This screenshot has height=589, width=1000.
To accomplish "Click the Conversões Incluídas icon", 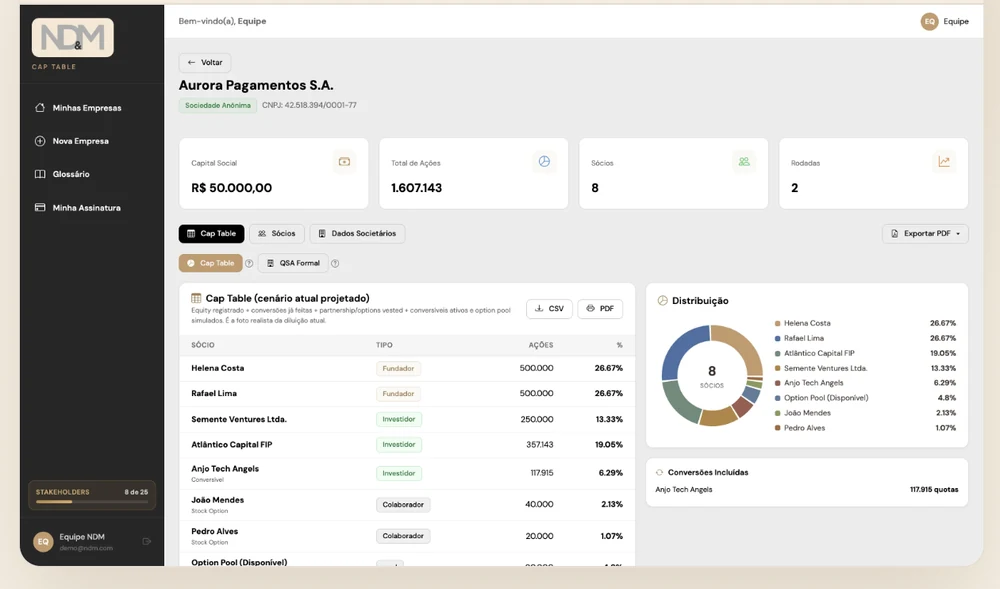I will pos(659,472).
